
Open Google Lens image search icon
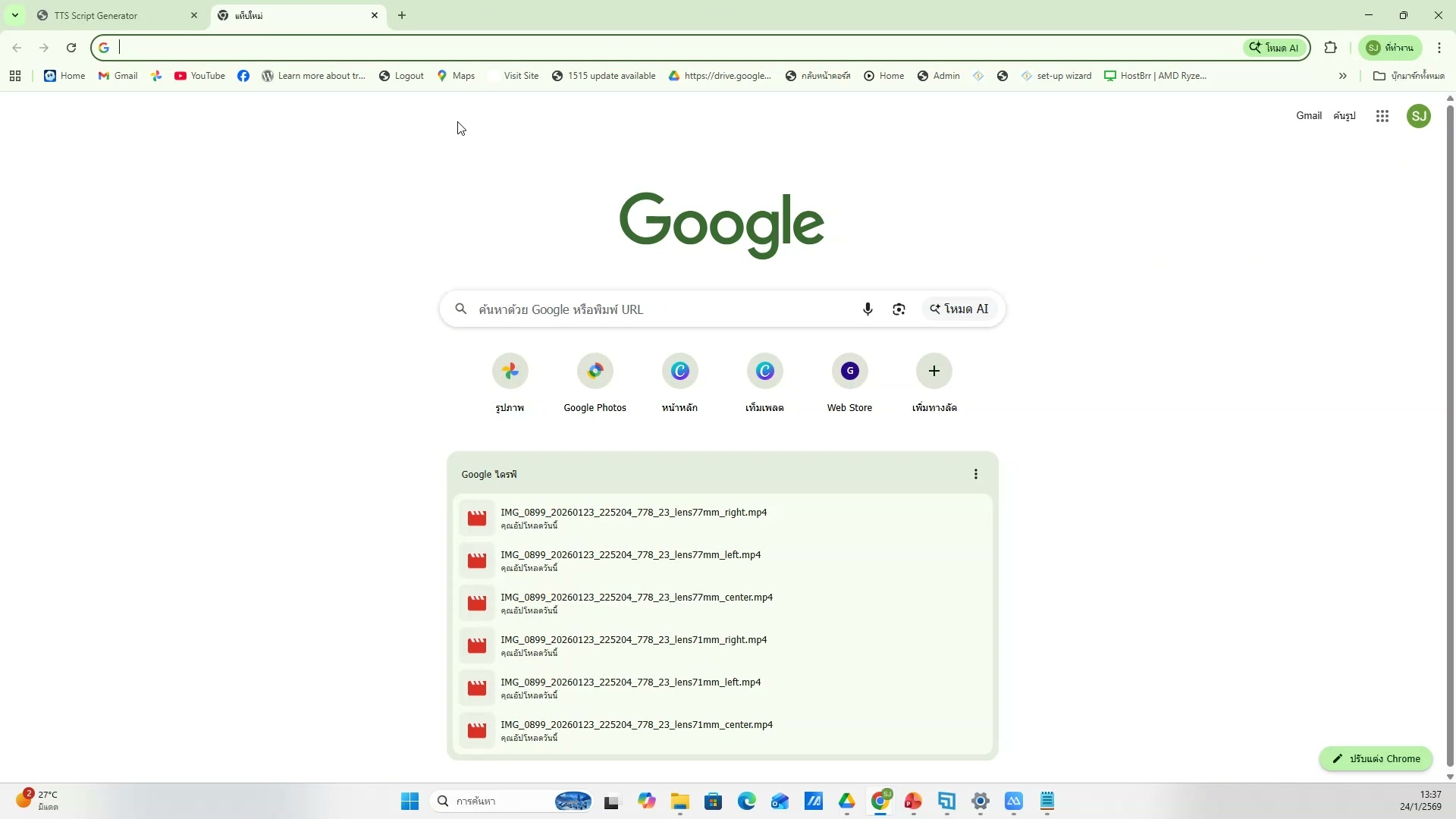(899, 309)
